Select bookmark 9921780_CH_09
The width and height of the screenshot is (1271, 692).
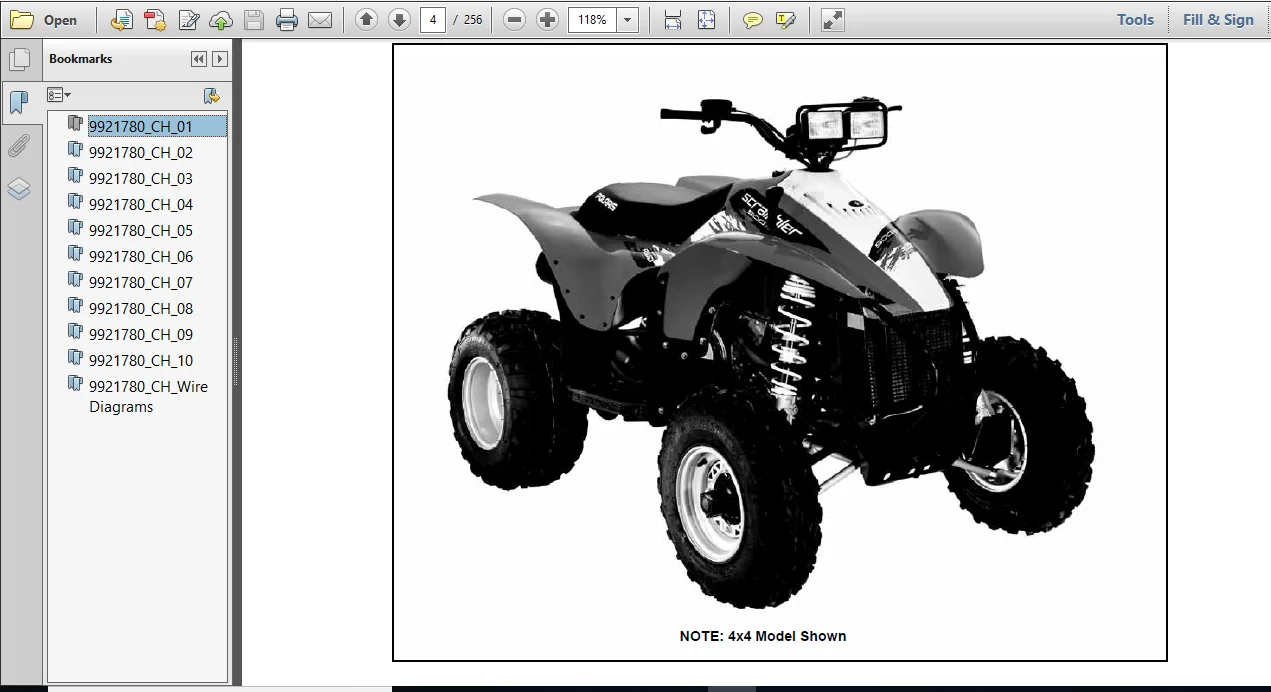(141, 334)
